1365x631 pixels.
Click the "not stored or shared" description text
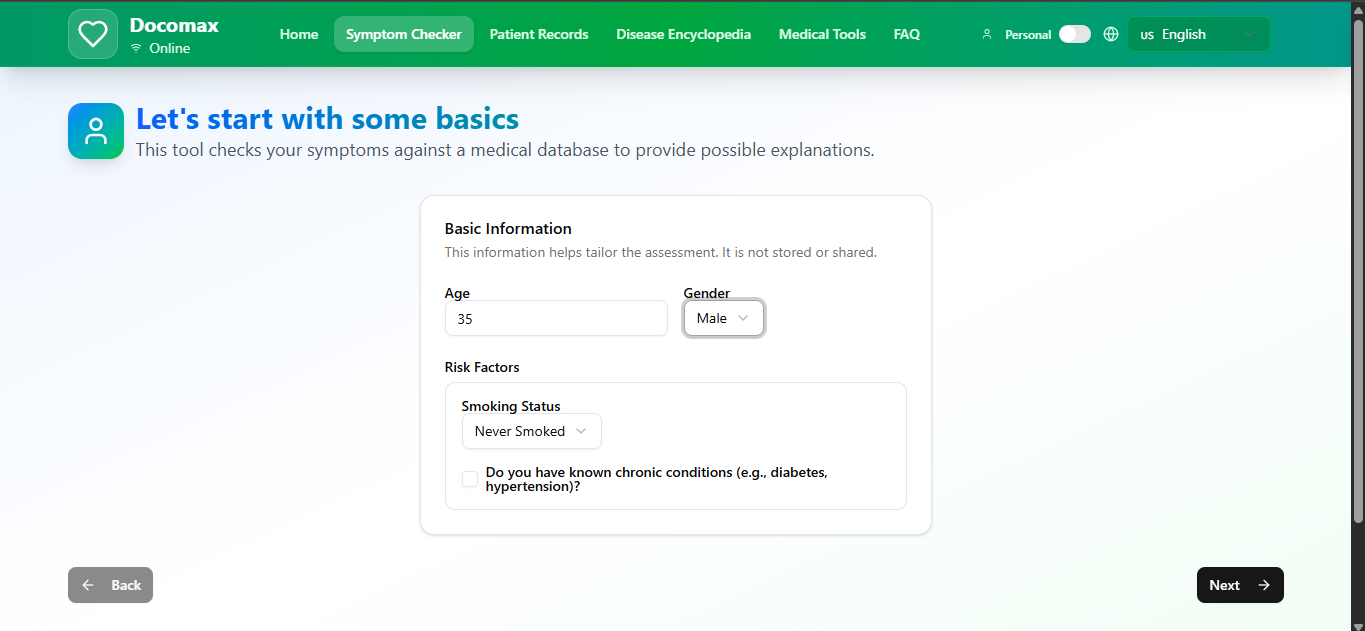click(x=661, y=252)
